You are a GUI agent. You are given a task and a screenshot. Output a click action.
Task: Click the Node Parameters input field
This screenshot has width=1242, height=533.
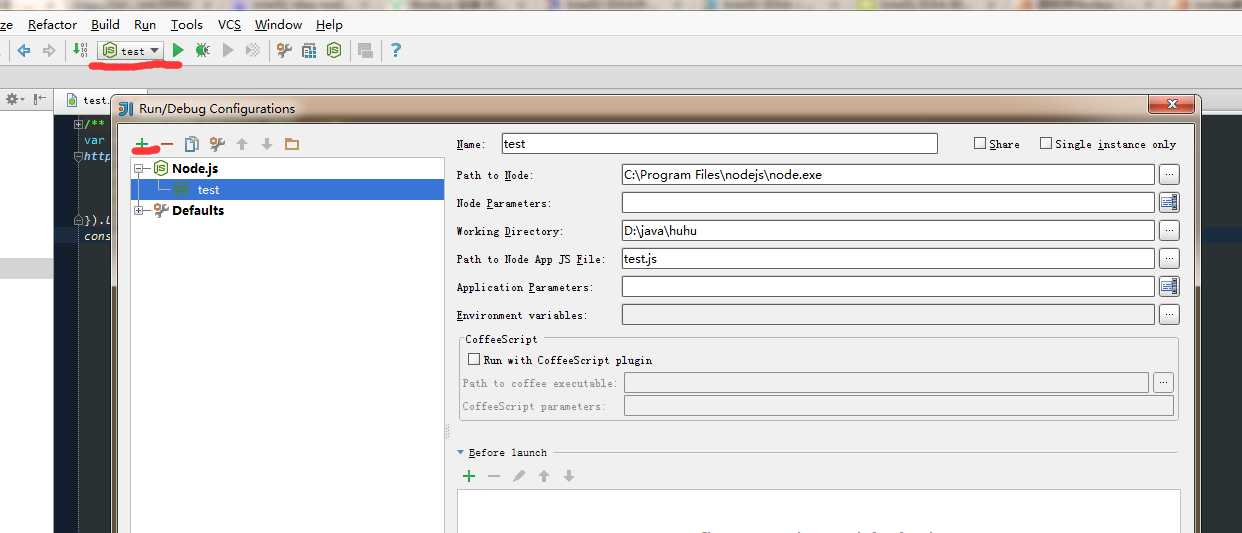888,203
